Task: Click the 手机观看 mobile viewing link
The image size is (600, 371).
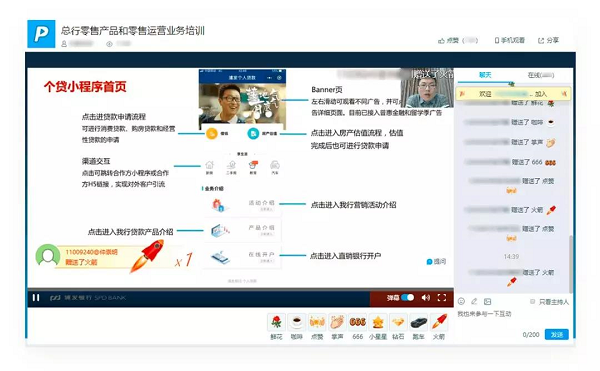Action: coord(509,40)
